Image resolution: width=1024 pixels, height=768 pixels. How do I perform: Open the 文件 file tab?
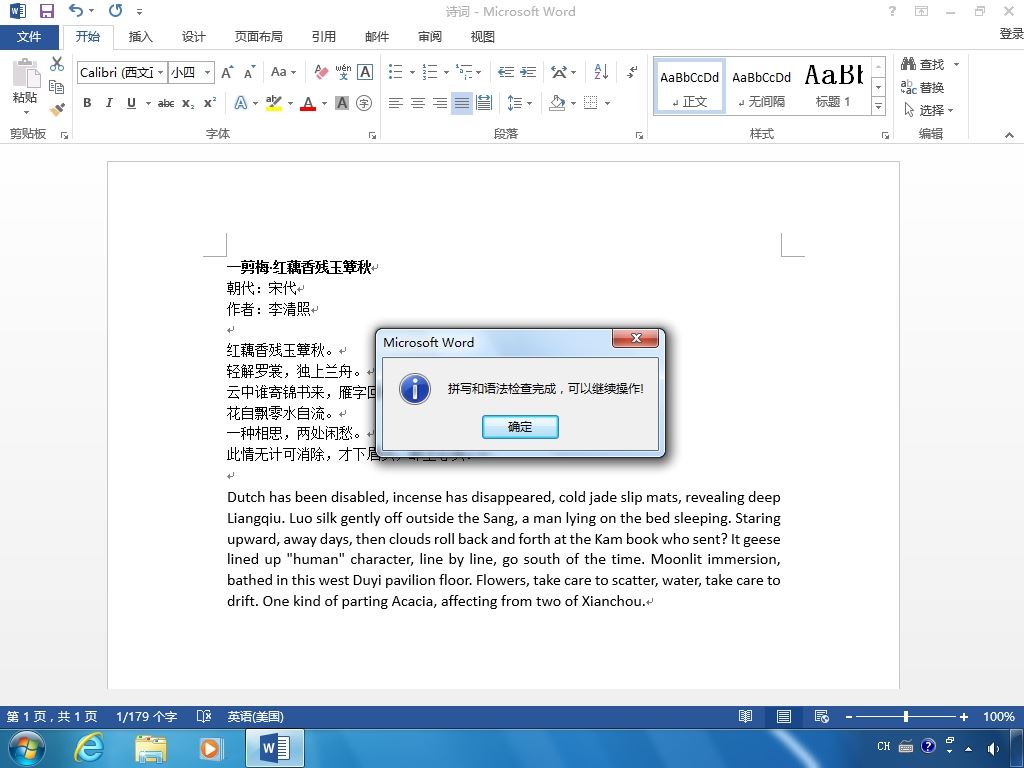pyautogui.click(x=29, y=37)
